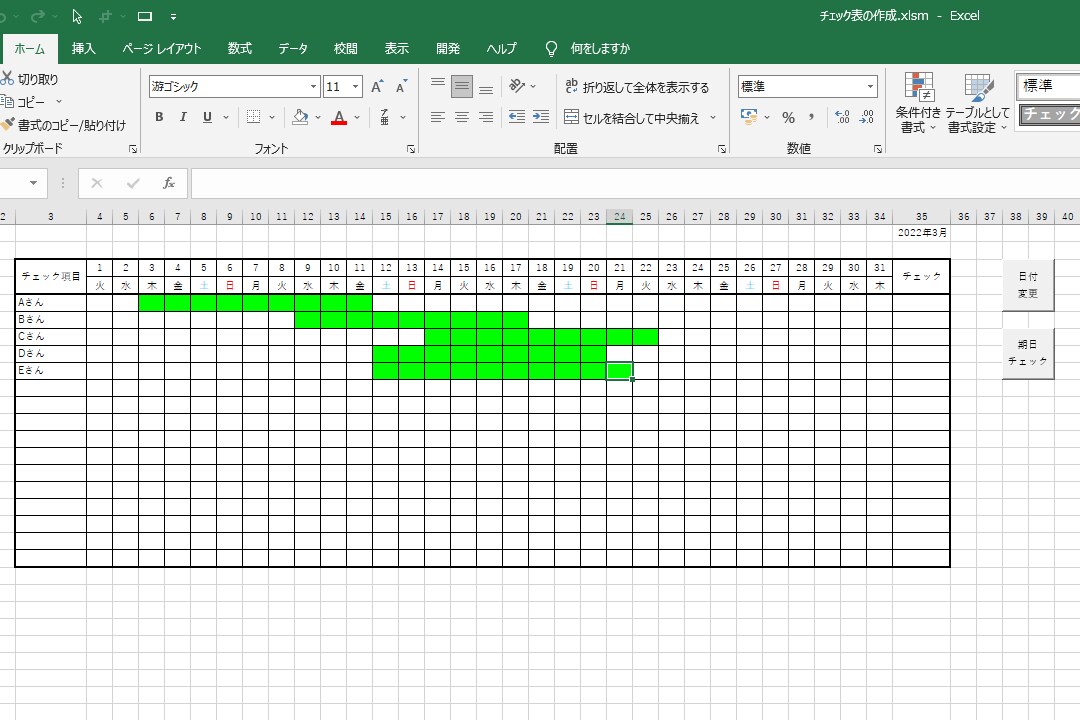Toggle Italic formatting
This screenshot has width=1080, height=720.
click(183, 116)
